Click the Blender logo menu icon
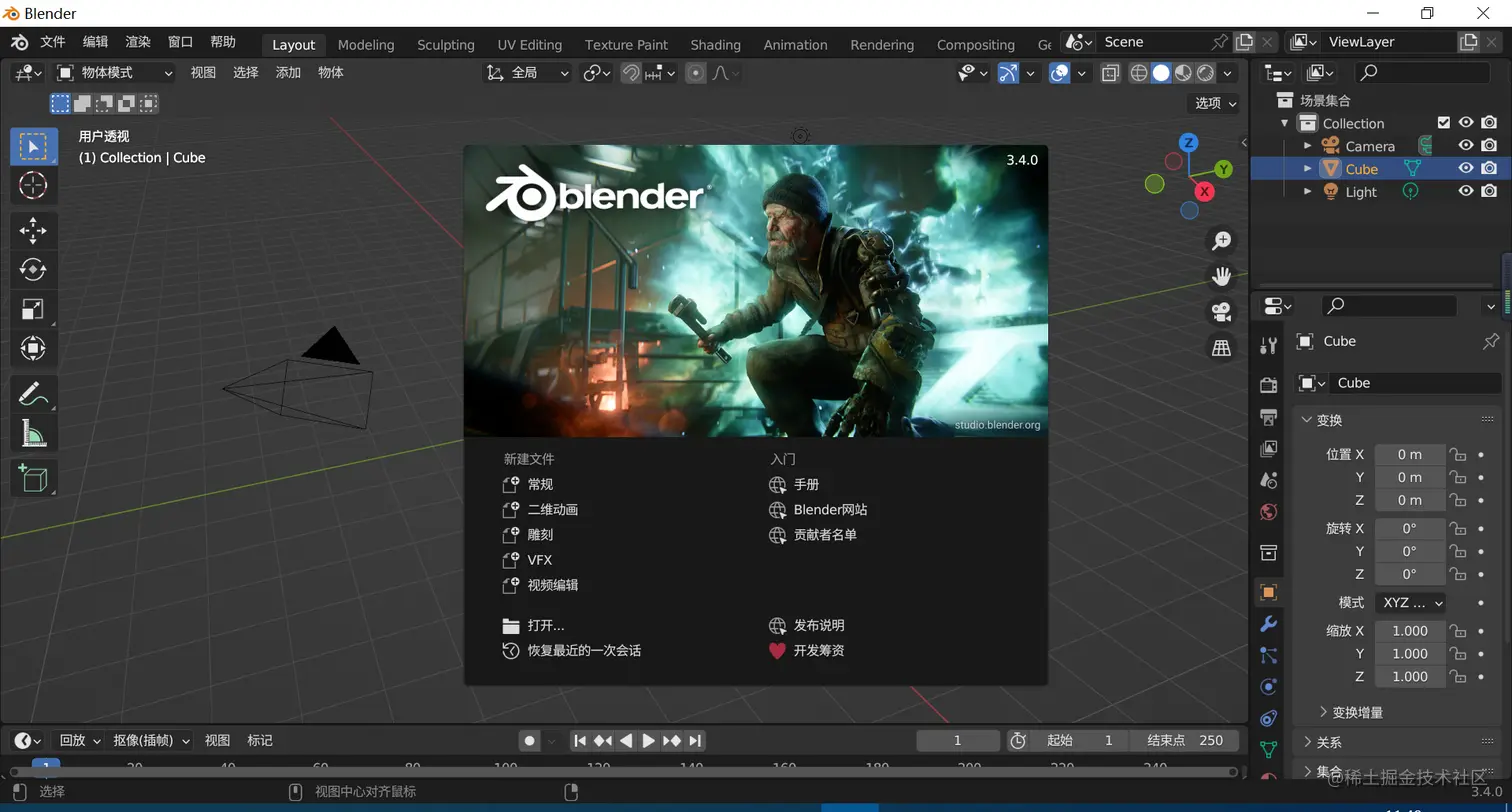 point(19,42)
